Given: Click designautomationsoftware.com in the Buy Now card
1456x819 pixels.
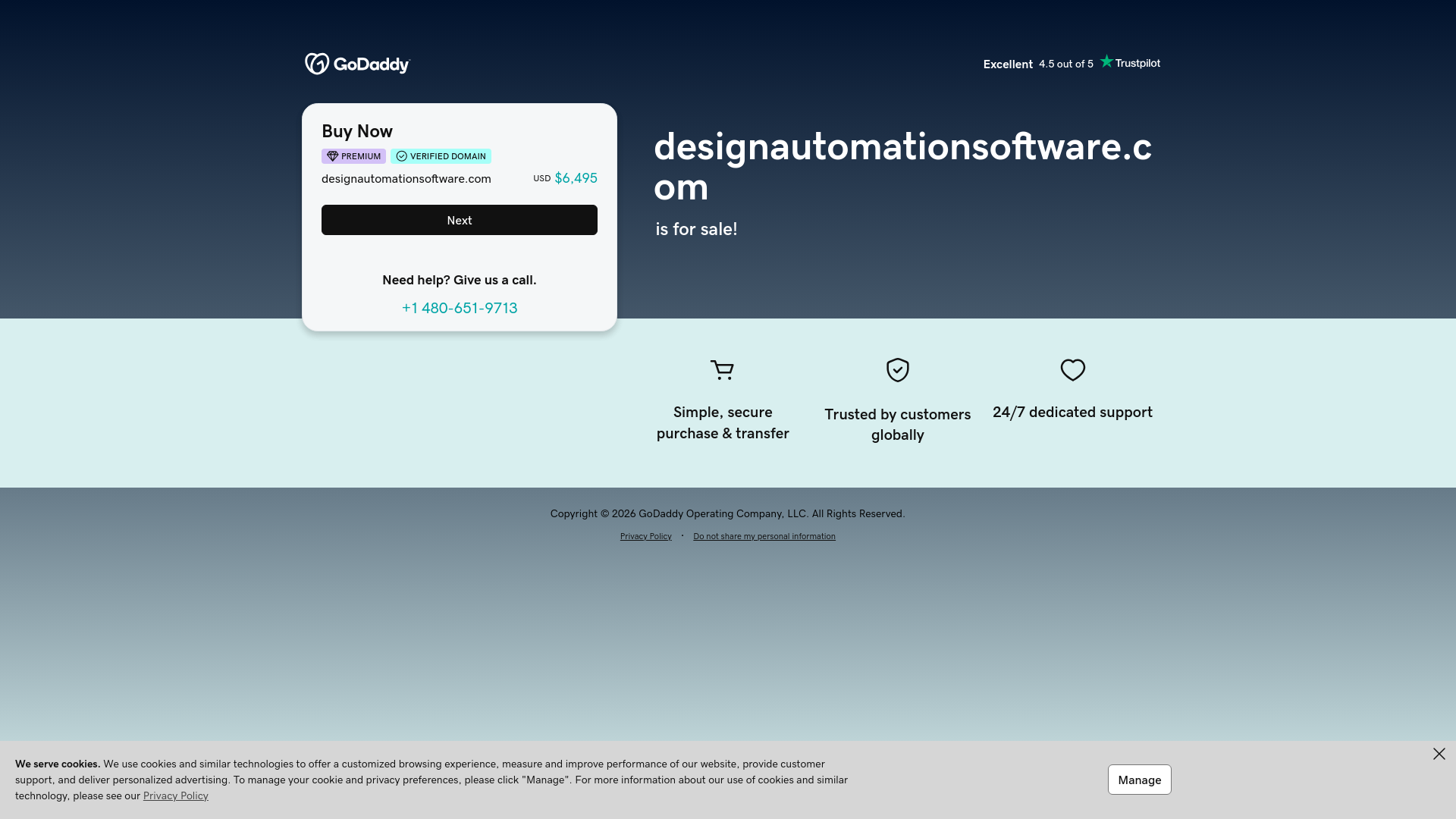Looking at the screenshot, I should [406, 179].
